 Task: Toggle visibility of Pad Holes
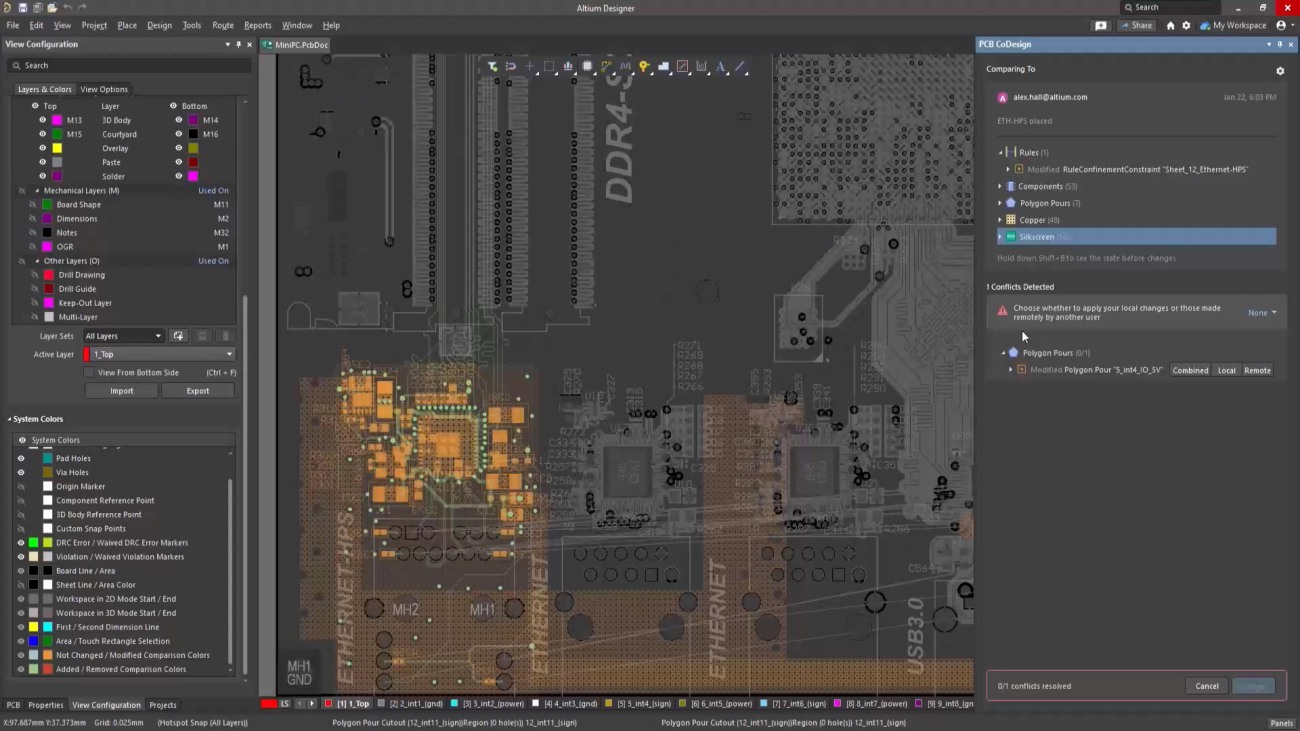[21, 458]
